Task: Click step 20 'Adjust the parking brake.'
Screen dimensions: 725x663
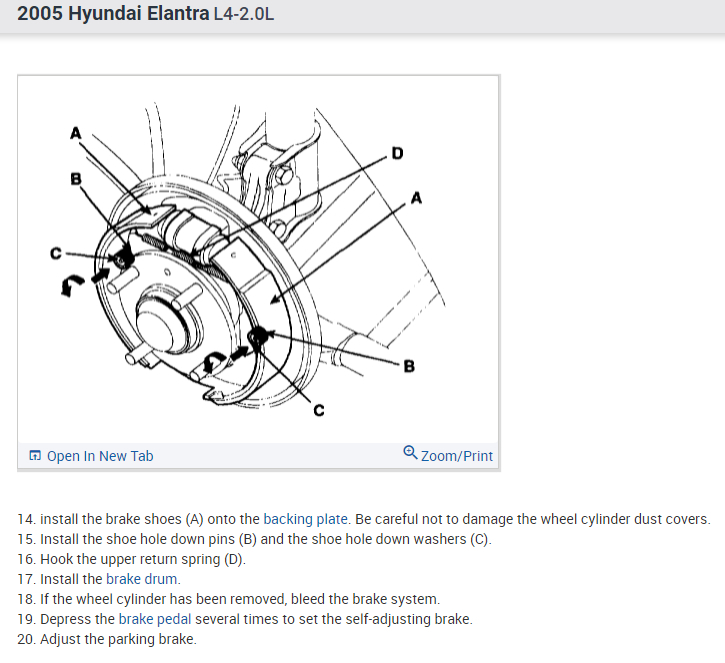Action: click(107, 639)
